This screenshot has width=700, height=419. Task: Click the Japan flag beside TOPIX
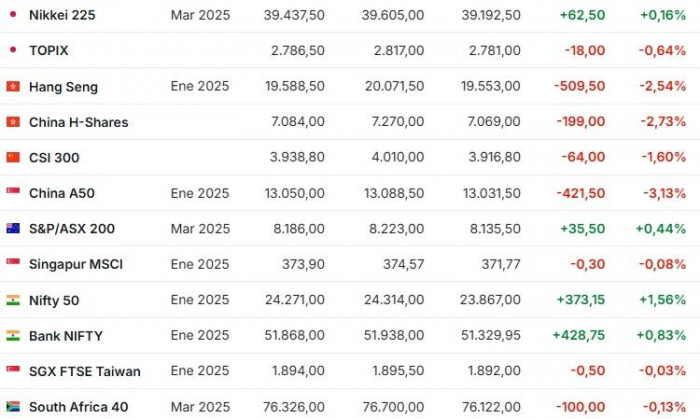[x=13, y=50]
